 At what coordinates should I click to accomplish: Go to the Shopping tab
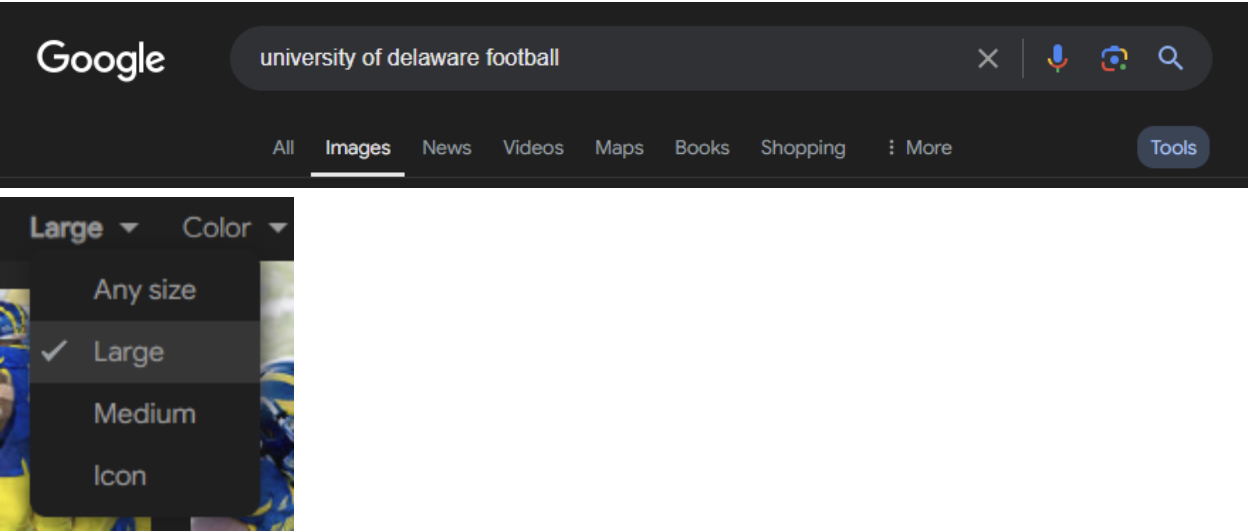coord(802,148)
